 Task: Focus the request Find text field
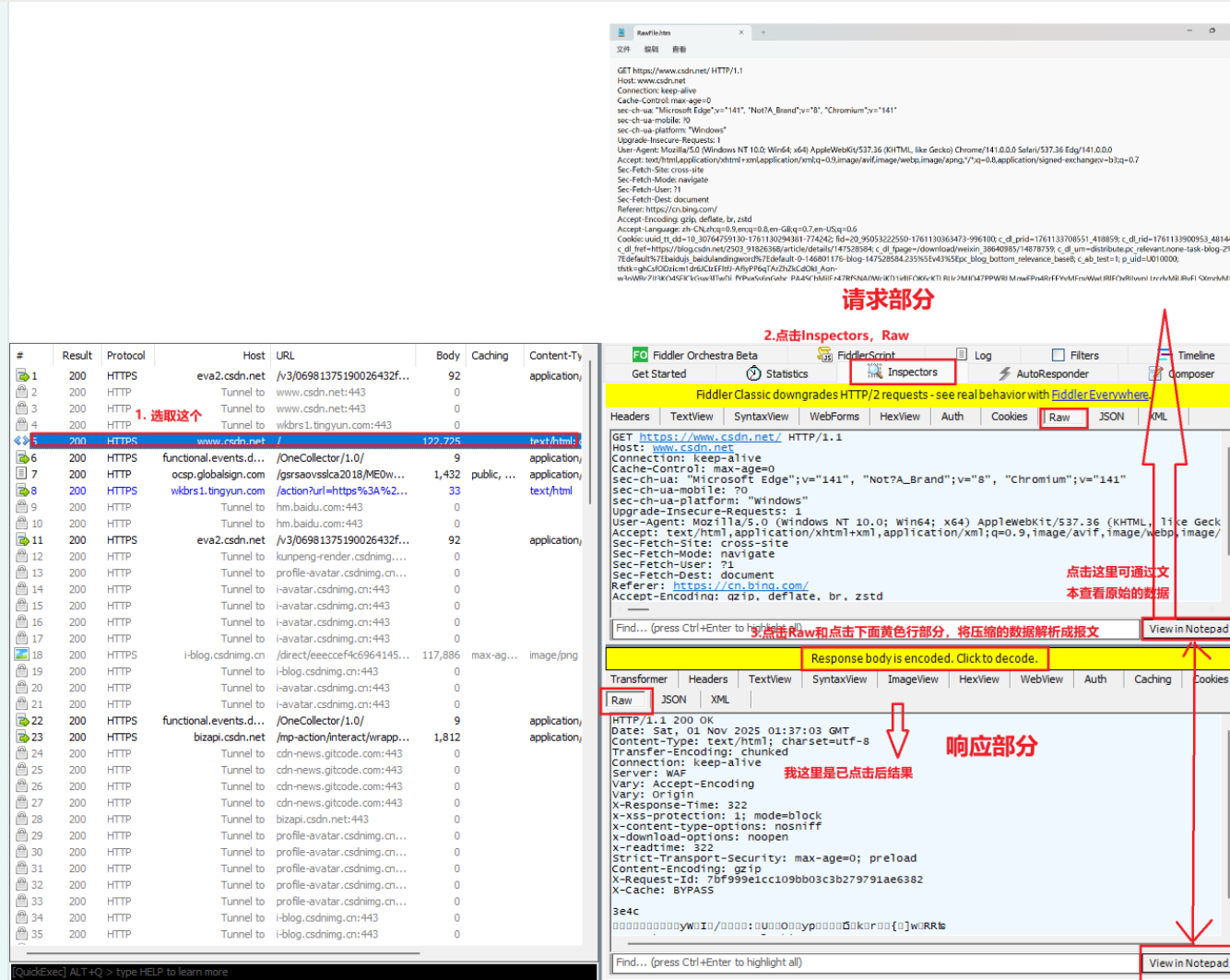875,629
